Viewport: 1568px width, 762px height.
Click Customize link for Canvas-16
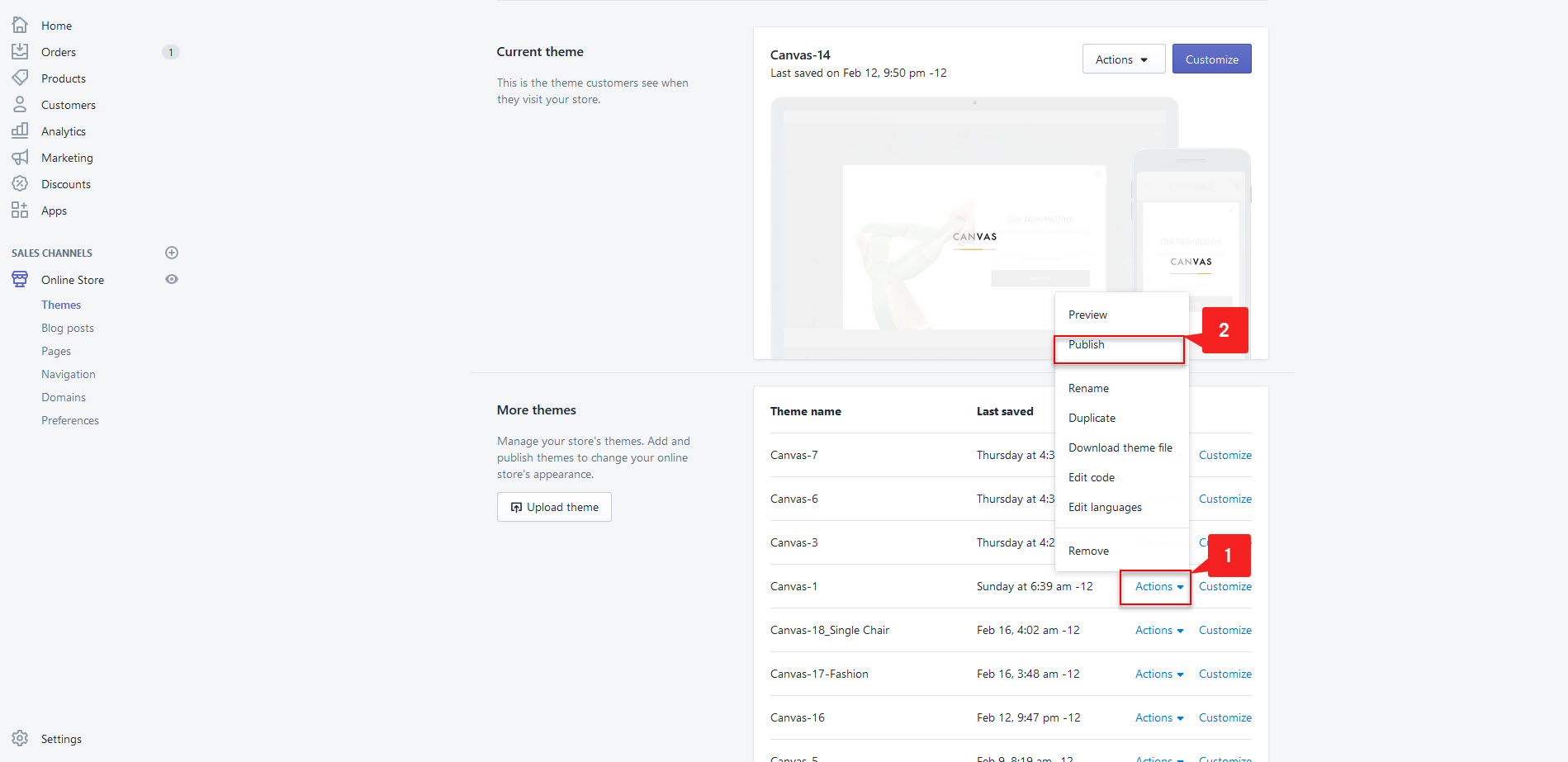[1225, 717]
